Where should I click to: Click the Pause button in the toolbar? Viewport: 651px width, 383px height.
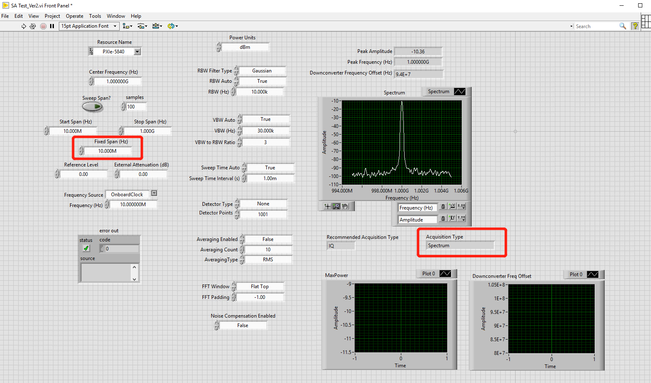[52, 26]
